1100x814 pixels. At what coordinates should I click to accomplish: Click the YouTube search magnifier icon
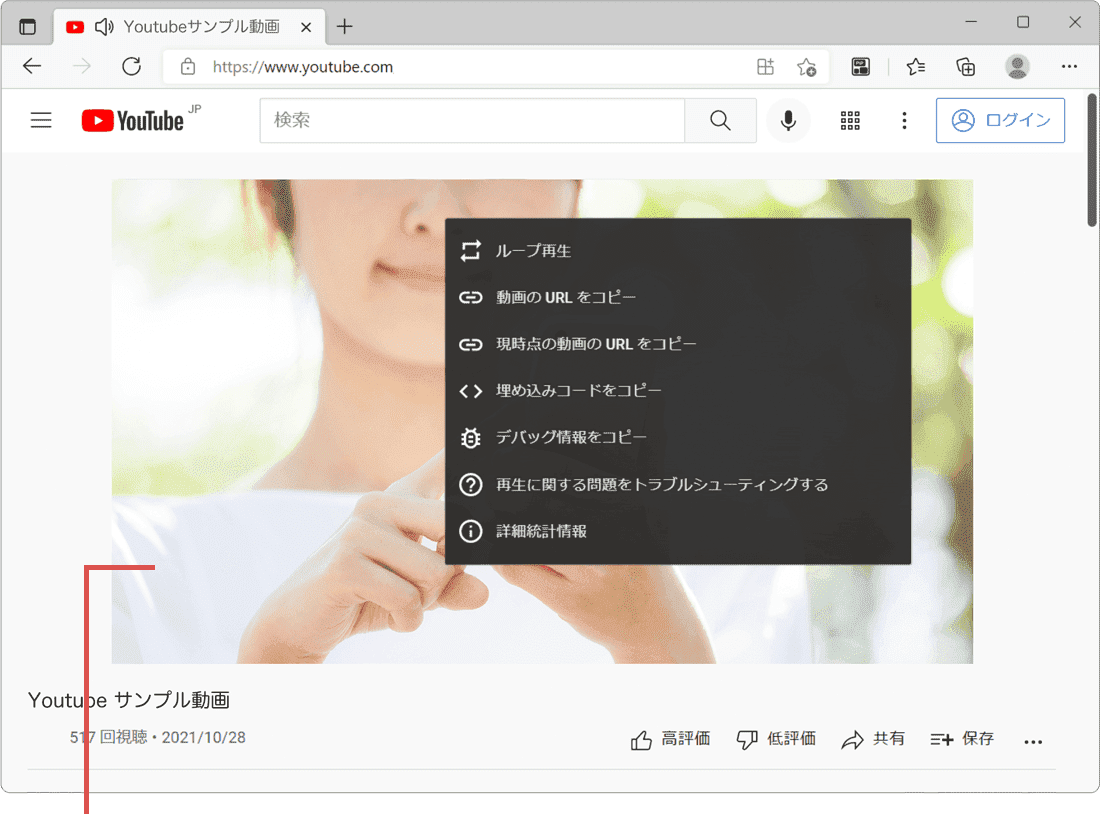[719, 120]
